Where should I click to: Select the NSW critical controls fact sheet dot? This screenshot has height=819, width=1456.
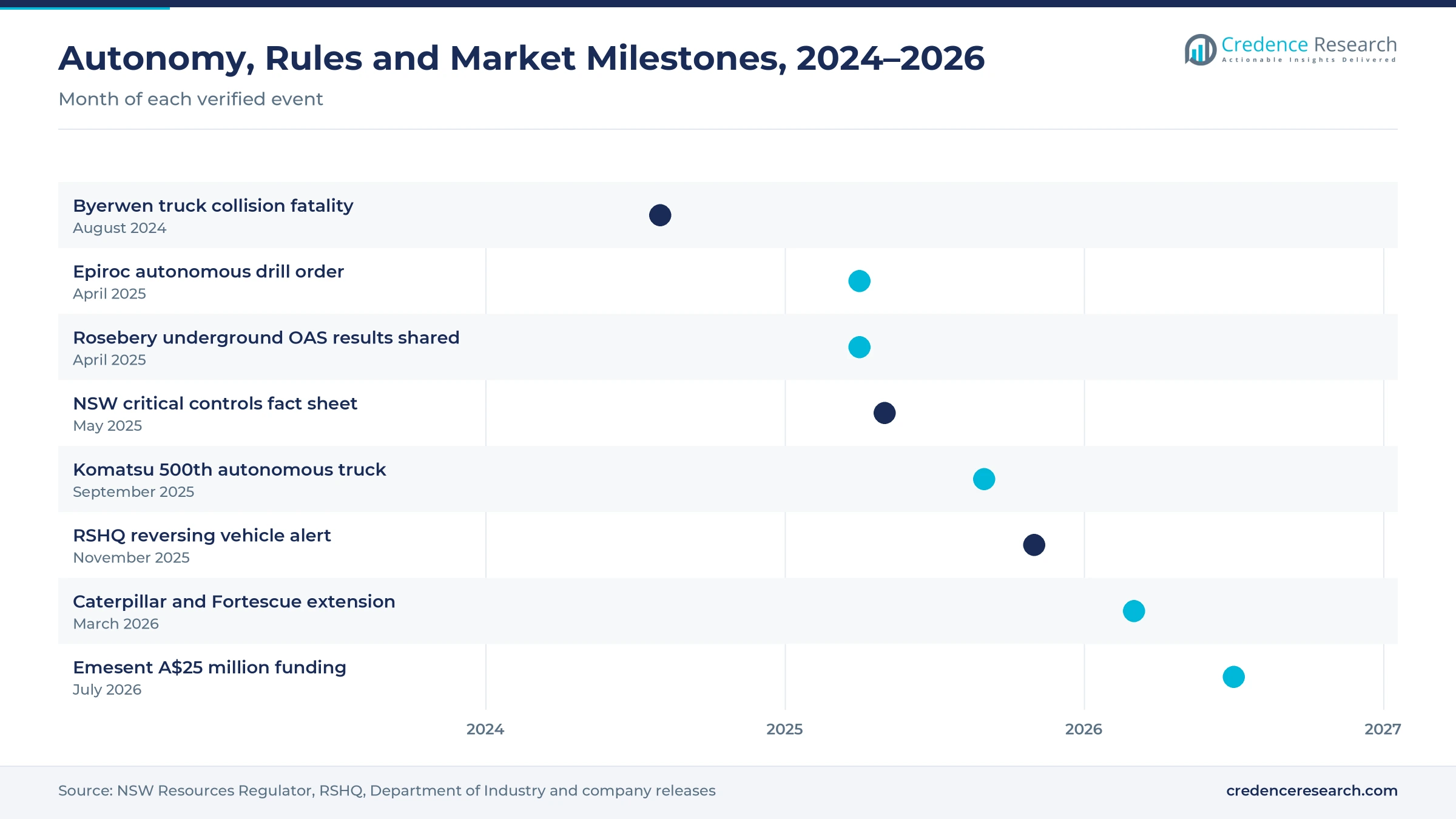pos(885,413)
